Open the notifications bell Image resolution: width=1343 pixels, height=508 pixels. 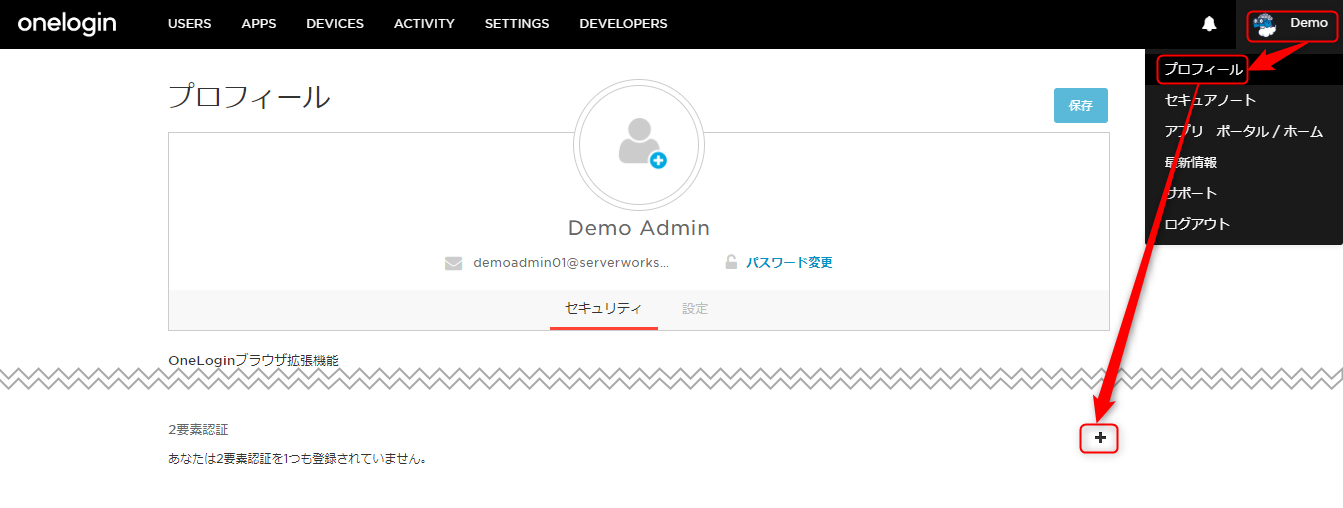point(1210,24)
